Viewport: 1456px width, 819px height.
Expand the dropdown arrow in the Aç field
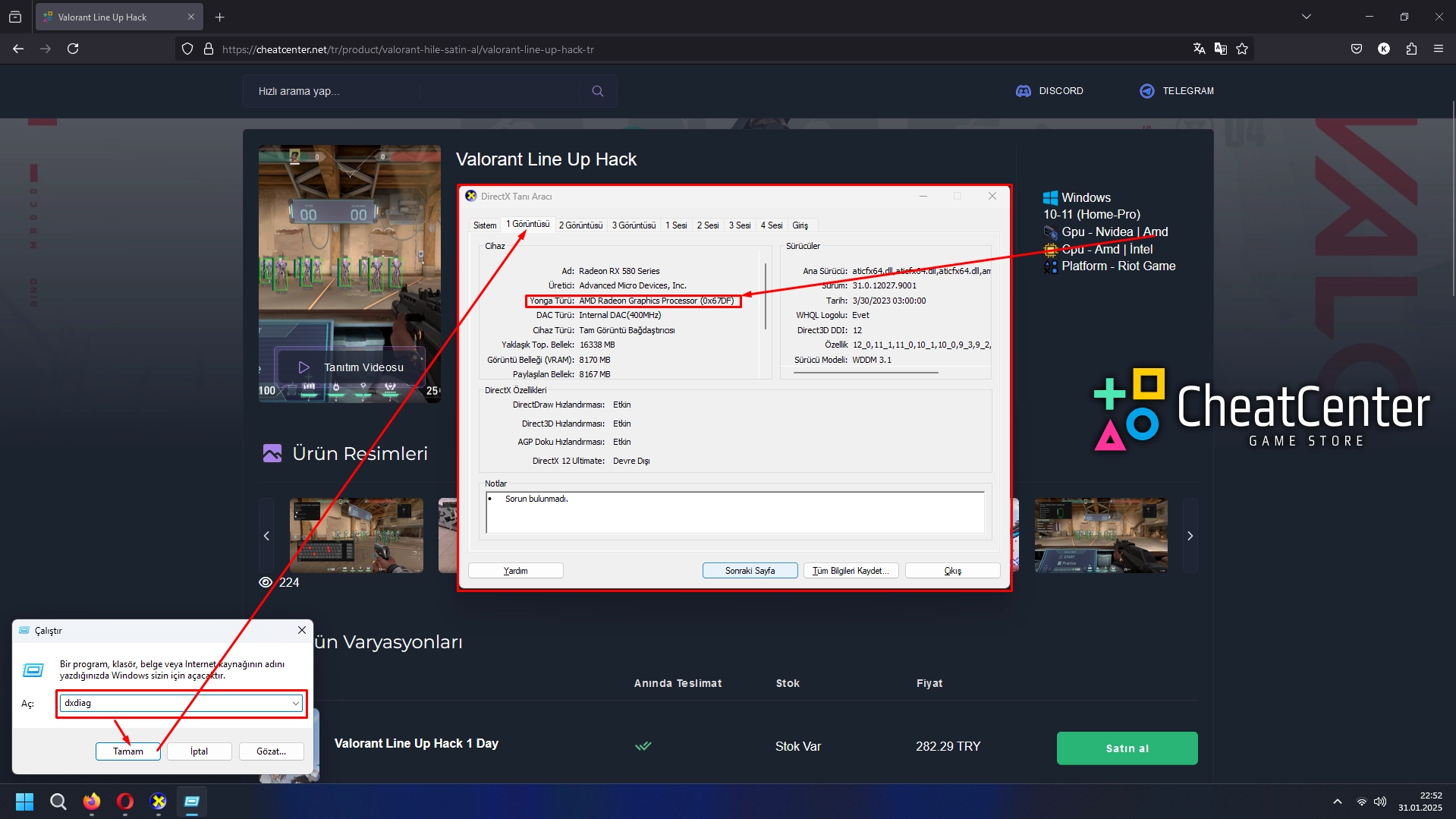coord(295,704)
